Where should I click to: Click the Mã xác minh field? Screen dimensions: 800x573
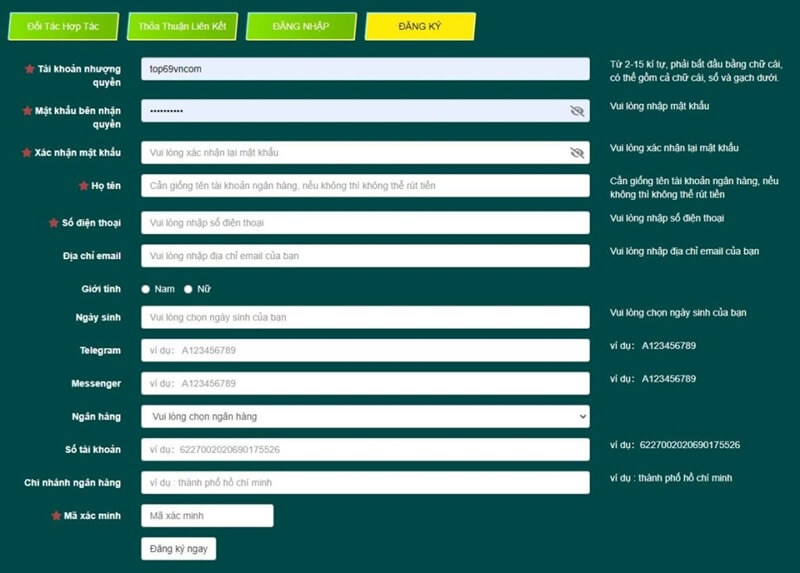coord(207,516)
